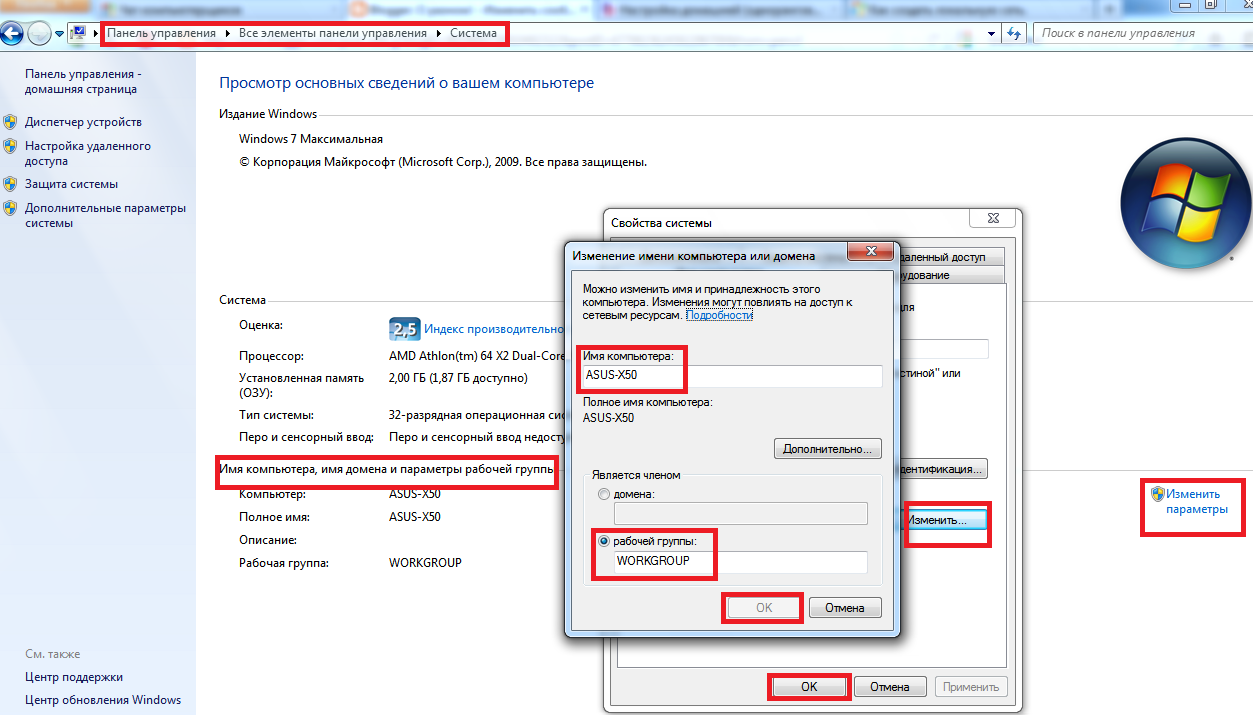This screenshot has height=715, width=1253.
Task: Click shield icon beside Диспетчер устройств
Action: click(10, 122)
